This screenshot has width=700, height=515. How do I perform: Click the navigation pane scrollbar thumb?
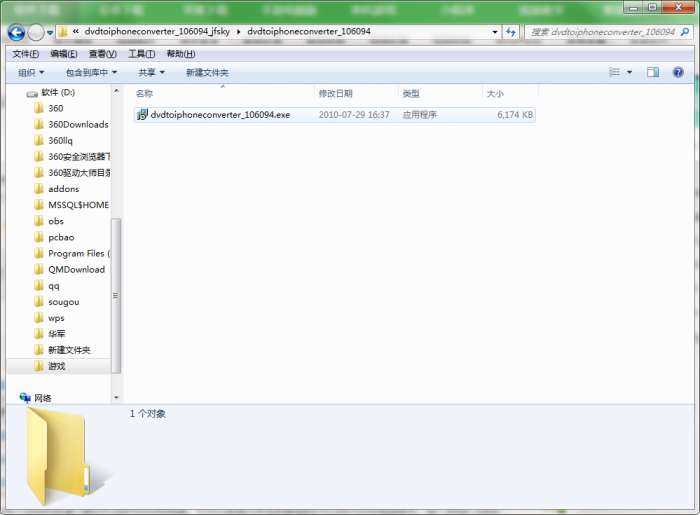coord(116,295)
